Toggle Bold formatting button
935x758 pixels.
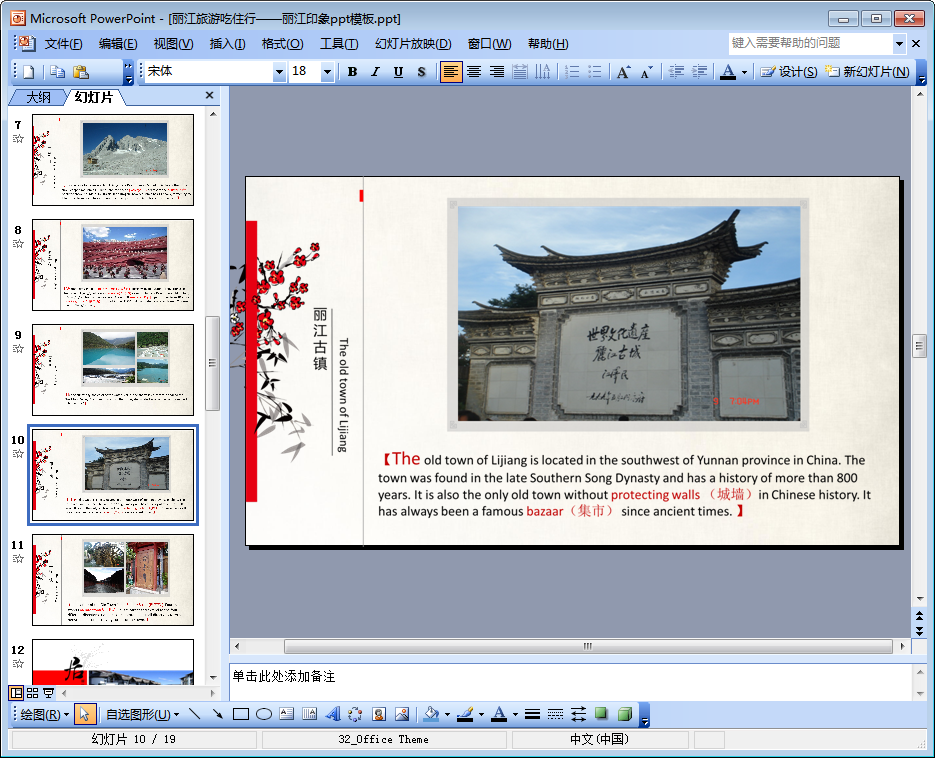[x=352, y=72]
